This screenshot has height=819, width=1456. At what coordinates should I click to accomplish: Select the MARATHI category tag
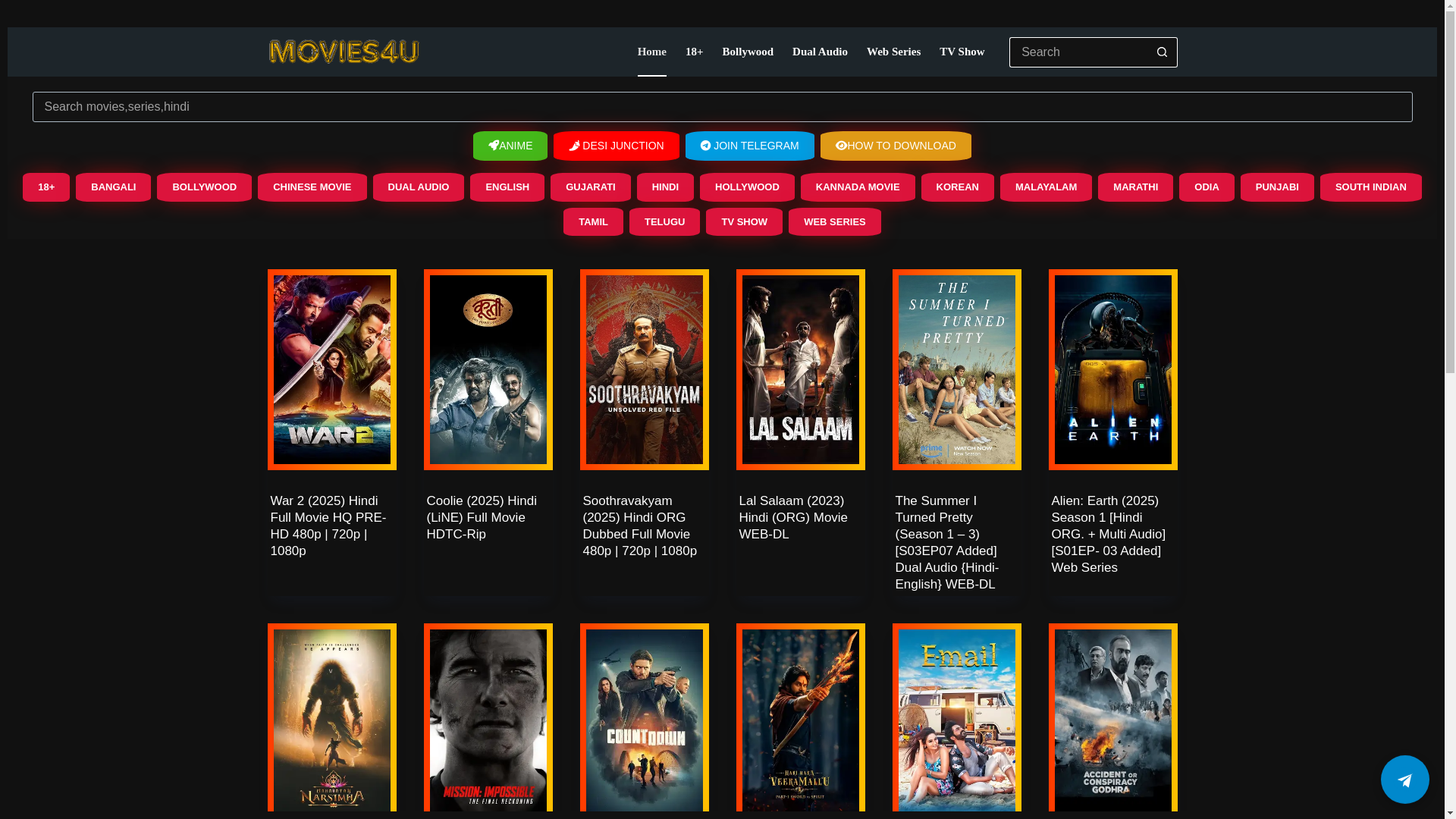[x=1135, y=187]
